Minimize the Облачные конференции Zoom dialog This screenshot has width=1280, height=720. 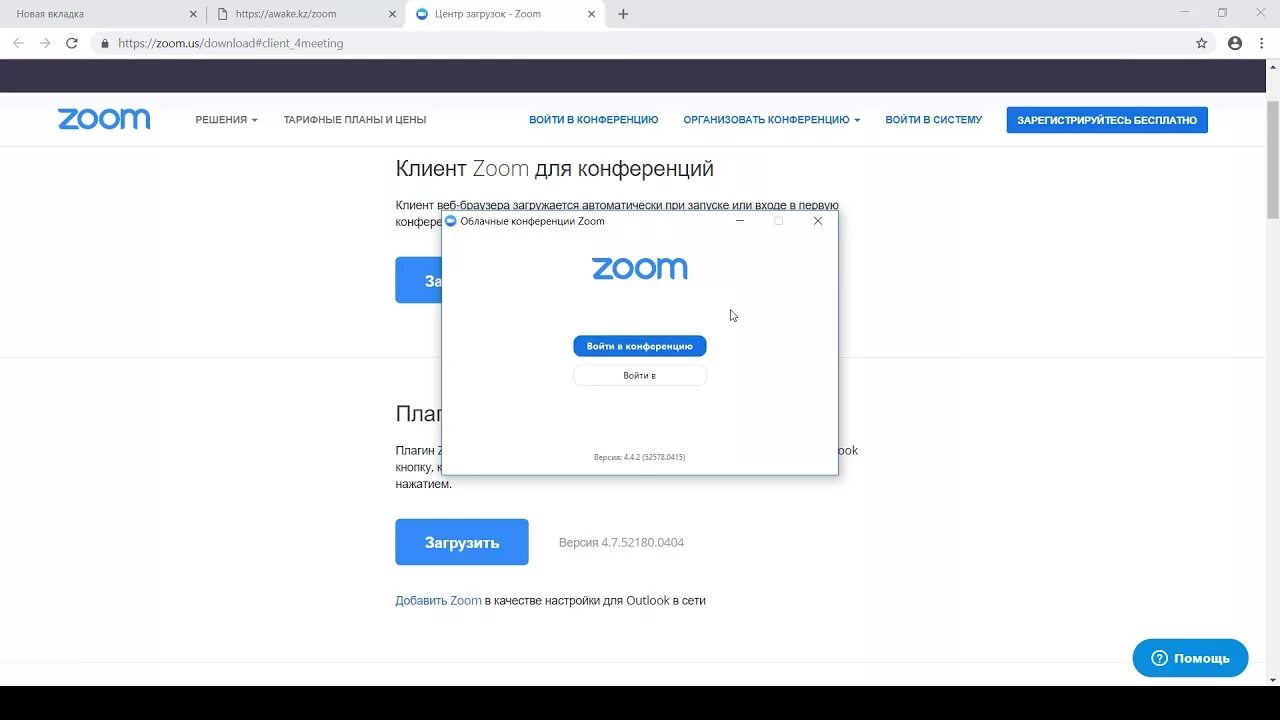[740, 221]
